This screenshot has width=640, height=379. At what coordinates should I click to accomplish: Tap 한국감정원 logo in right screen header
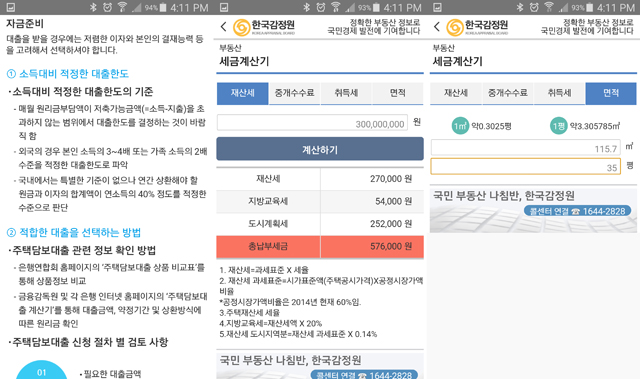pyautogui.click(x=478, y=27)
